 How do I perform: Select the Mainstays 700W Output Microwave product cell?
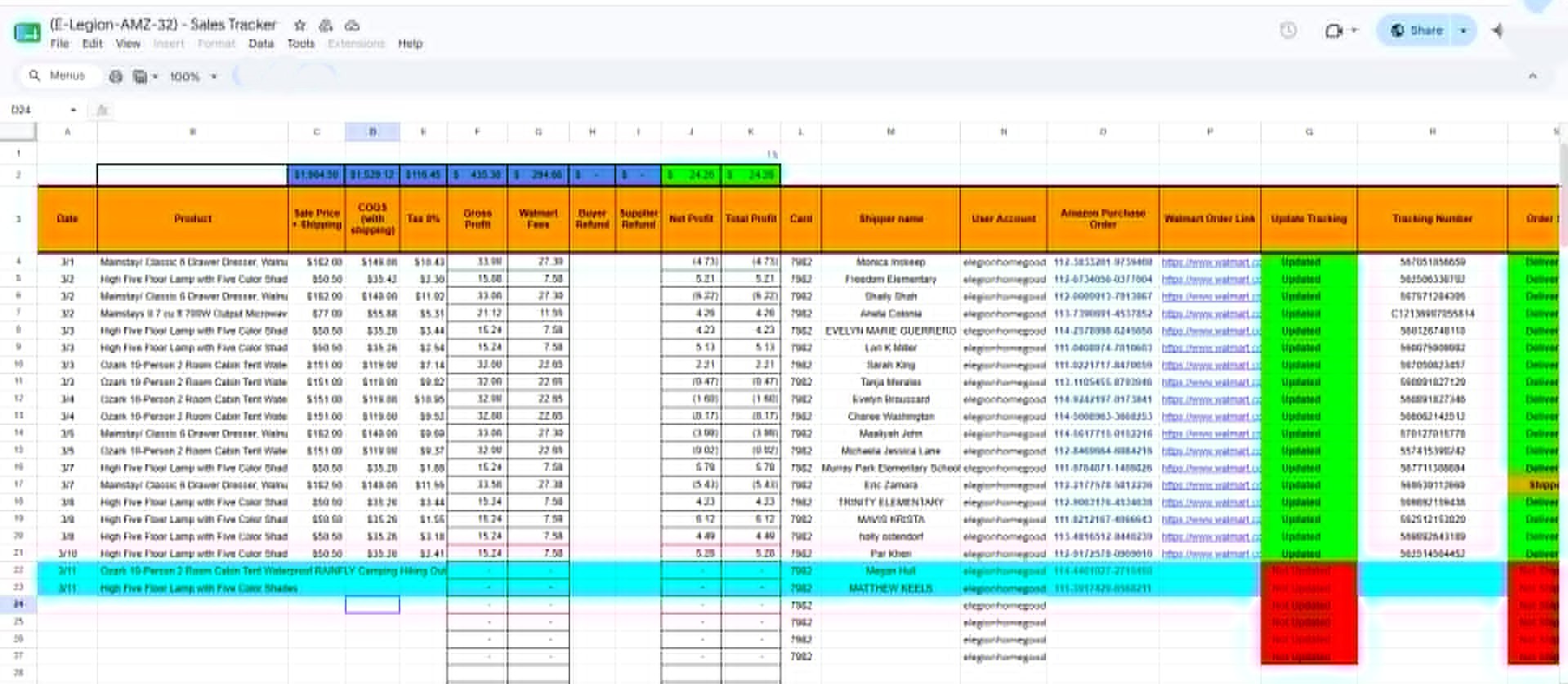click(193, 314)
